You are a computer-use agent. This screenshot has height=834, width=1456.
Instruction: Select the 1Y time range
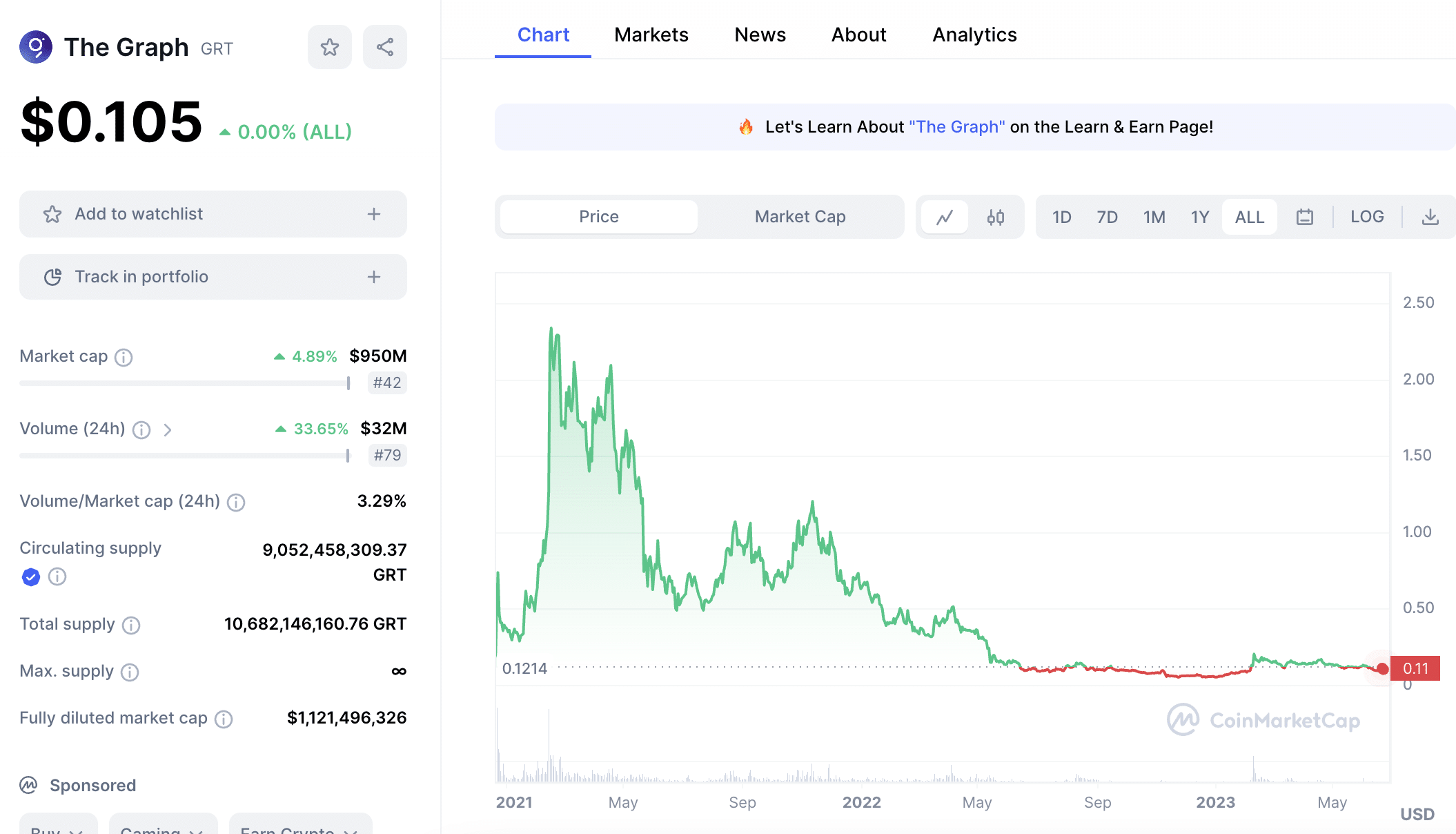pos(1200,217)
